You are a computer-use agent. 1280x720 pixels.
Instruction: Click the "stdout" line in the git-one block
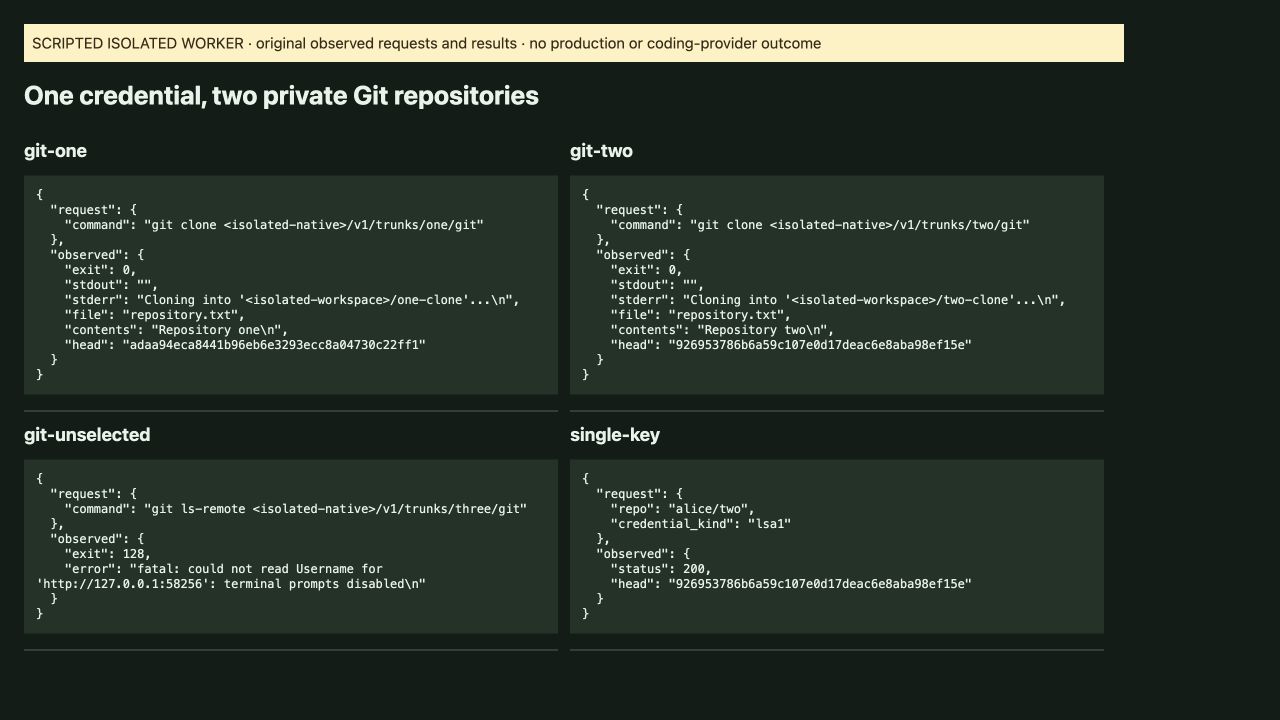click(112, 285)
